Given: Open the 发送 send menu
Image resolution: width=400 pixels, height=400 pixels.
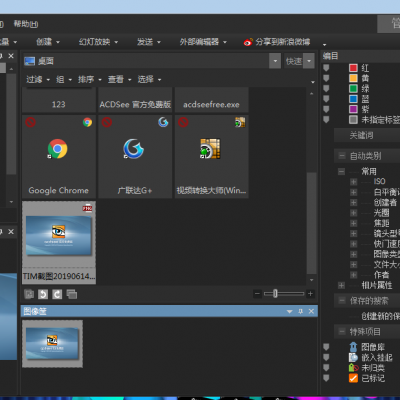Looking at the screenshot, I should click(x=149, y=42).
